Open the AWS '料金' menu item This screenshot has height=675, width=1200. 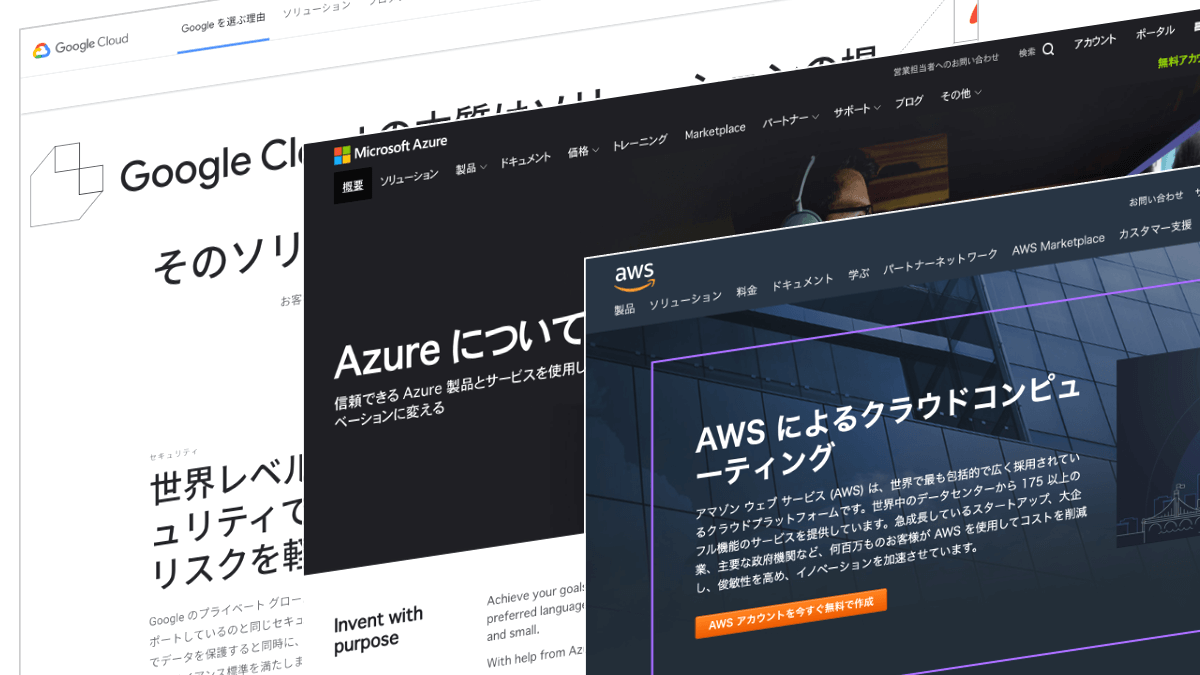point(746,291)
